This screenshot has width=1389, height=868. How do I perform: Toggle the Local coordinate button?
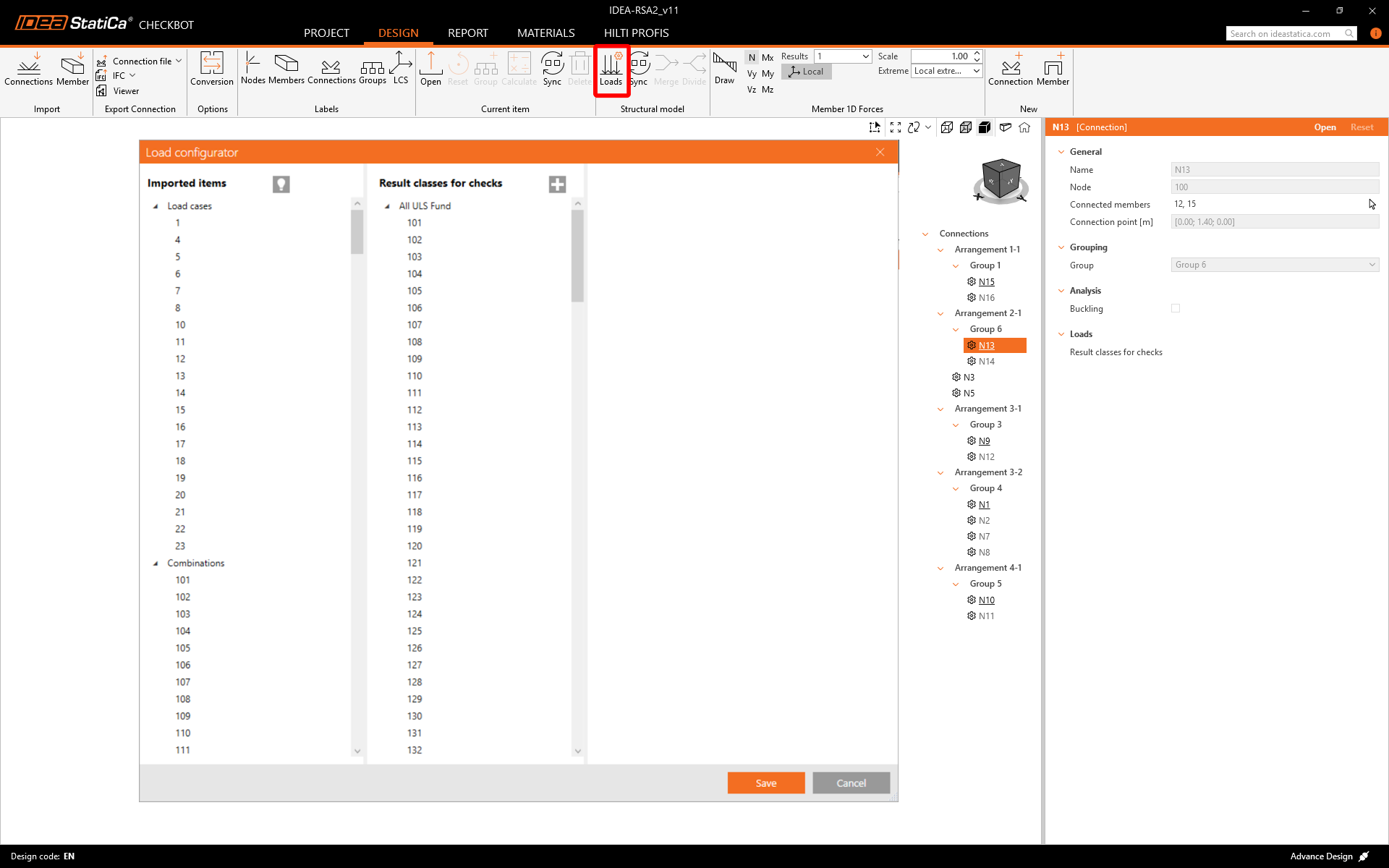point(806,72)
